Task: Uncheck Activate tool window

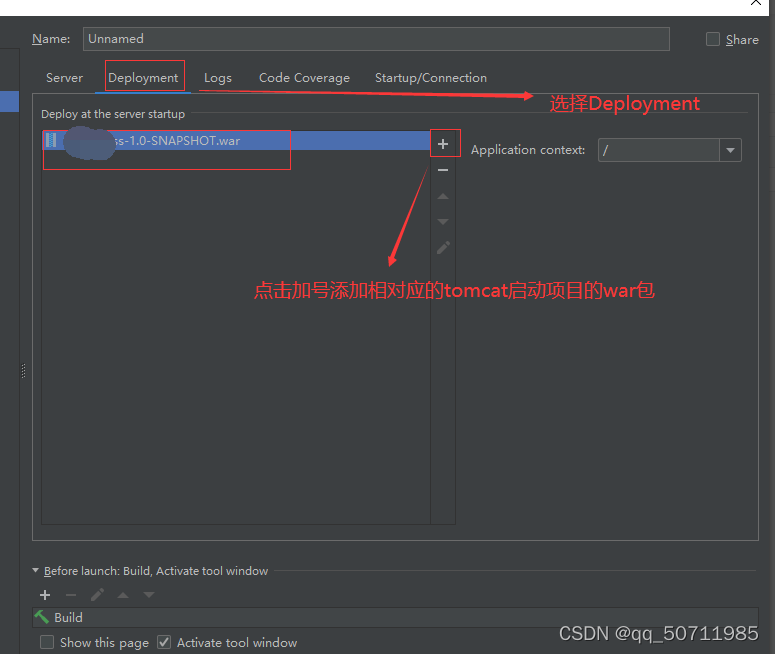Action: click(164, 642)
